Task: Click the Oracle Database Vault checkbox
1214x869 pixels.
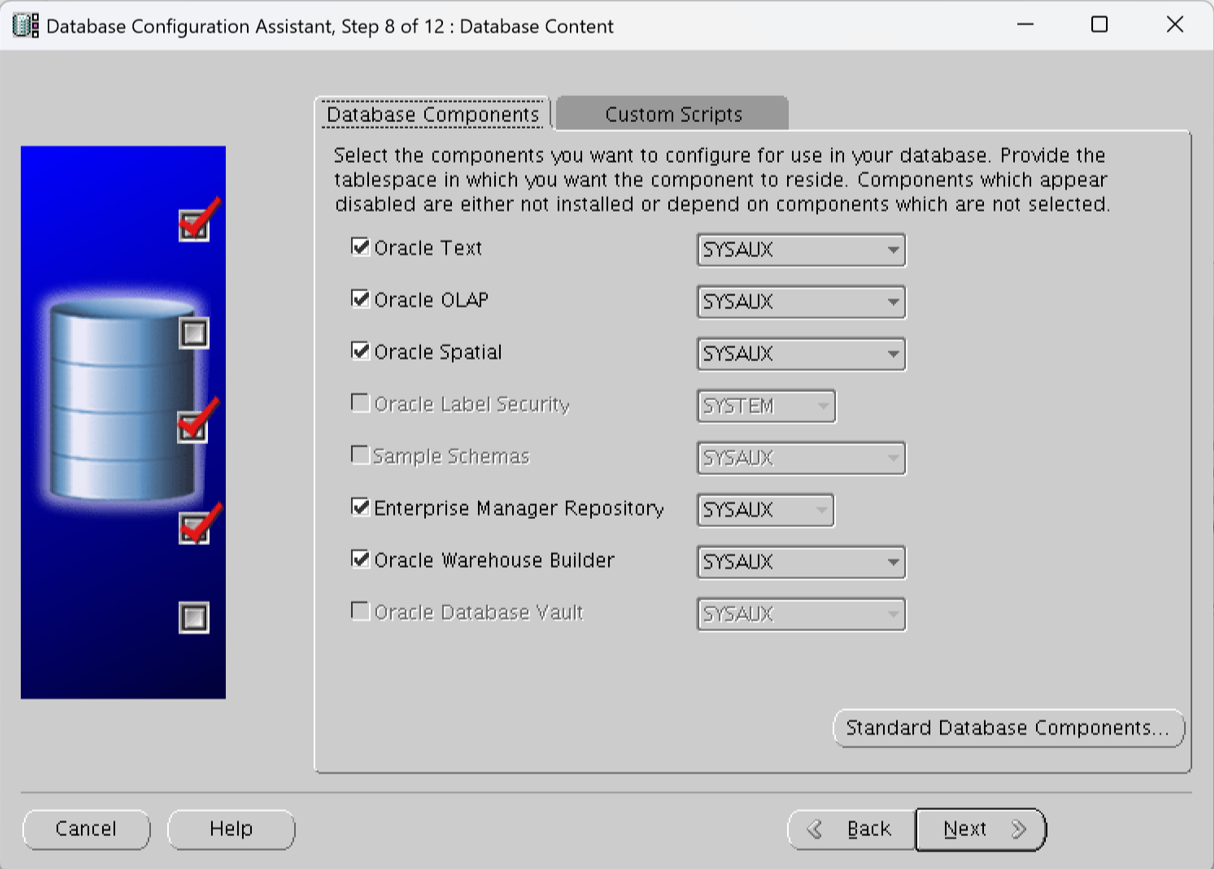Action: 360,611
